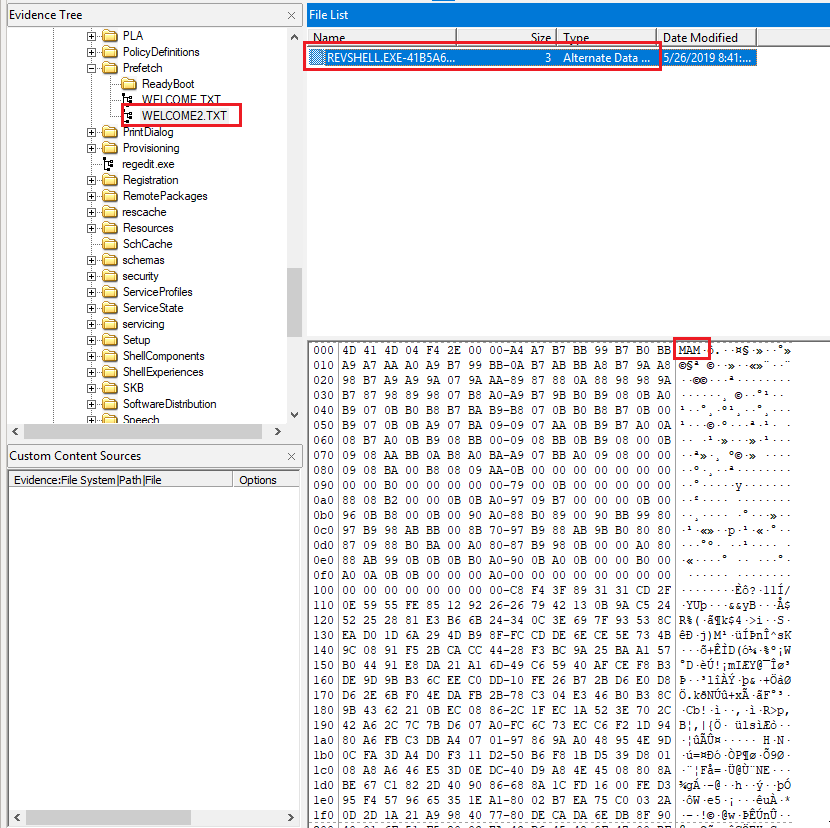Expand the Provisioning folder node
Viewport: 830px width, 828px height.
92,148
